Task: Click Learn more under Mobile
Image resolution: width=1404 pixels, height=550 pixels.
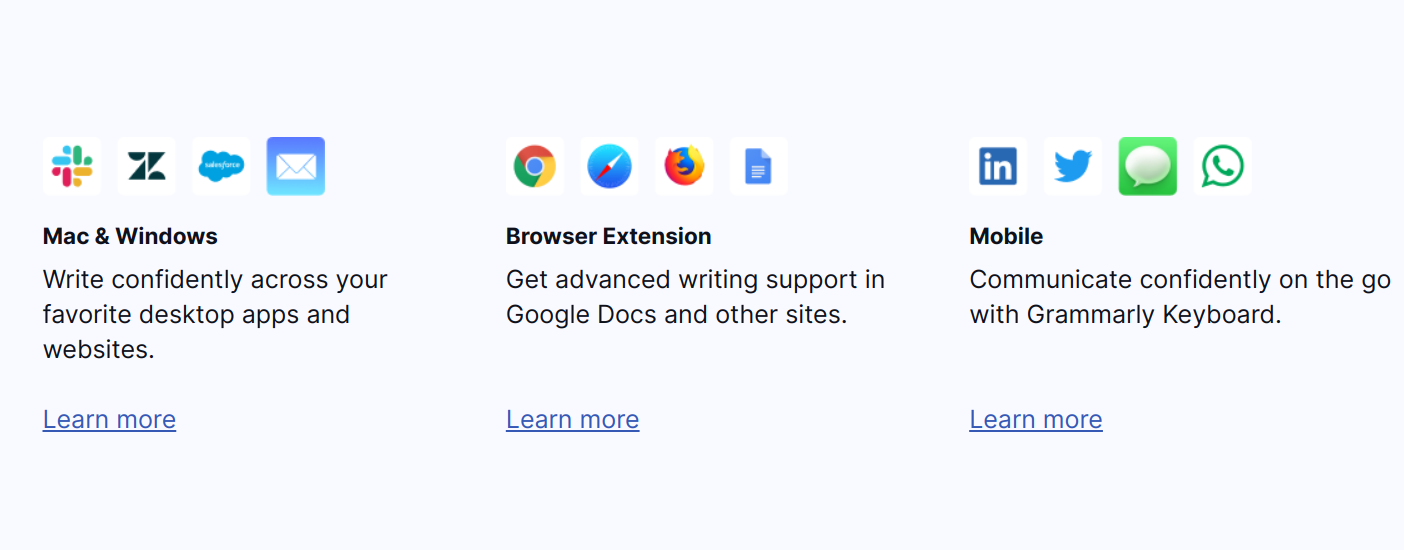Action: tap(1036, 419)
